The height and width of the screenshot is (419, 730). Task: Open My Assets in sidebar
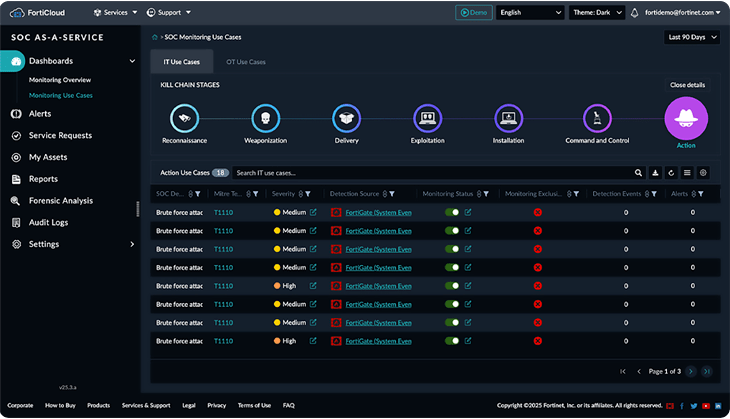coord(48,157)
